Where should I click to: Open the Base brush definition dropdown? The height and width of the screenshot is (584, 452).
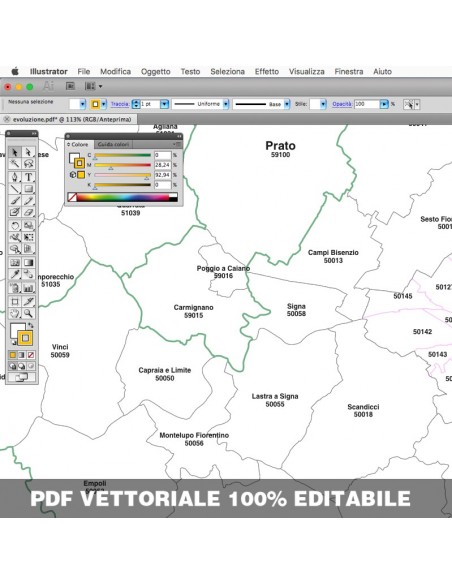[287, 104]
